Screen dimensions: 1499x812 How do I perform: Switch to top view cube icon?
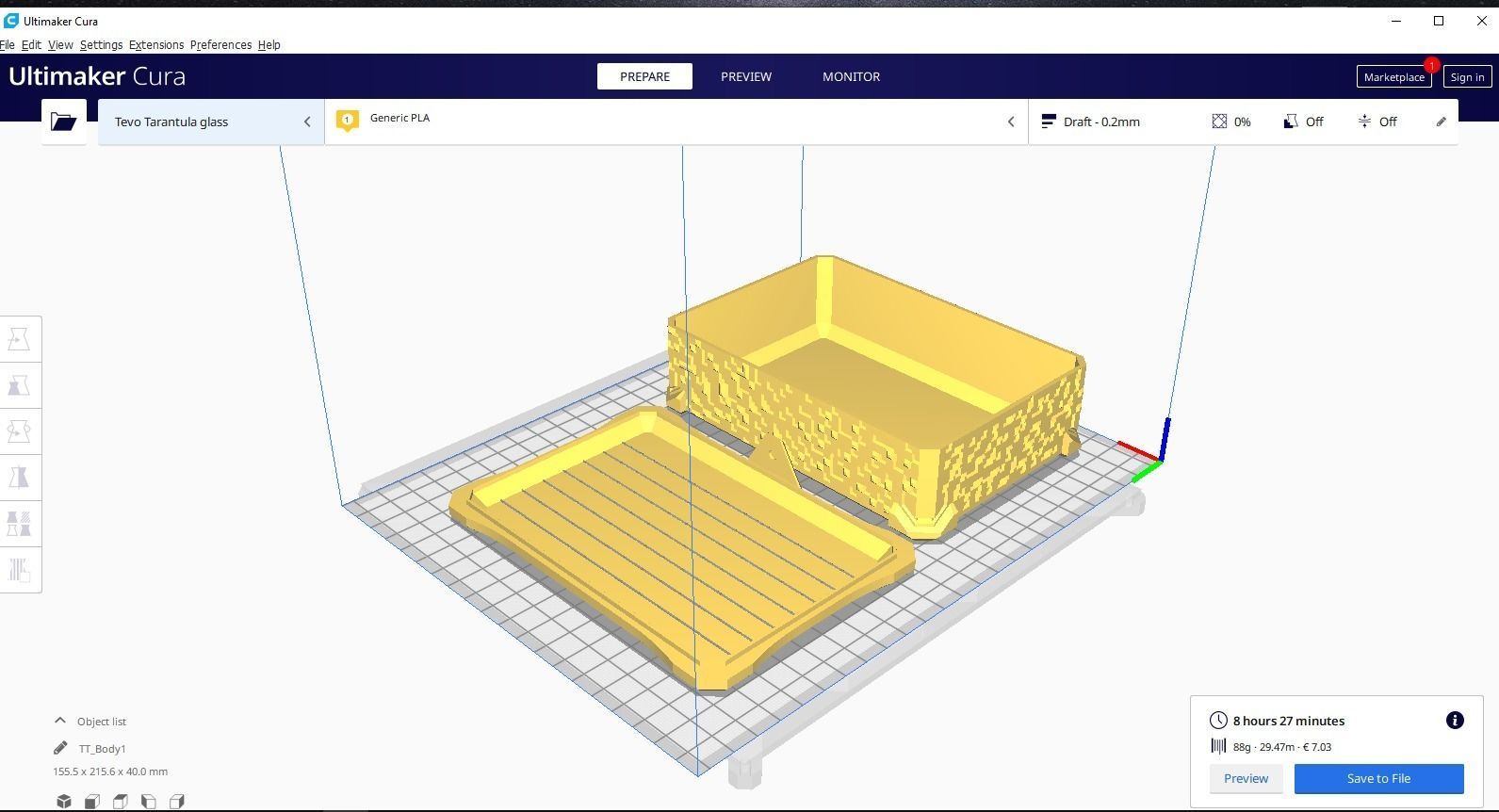tap(121, 802)
